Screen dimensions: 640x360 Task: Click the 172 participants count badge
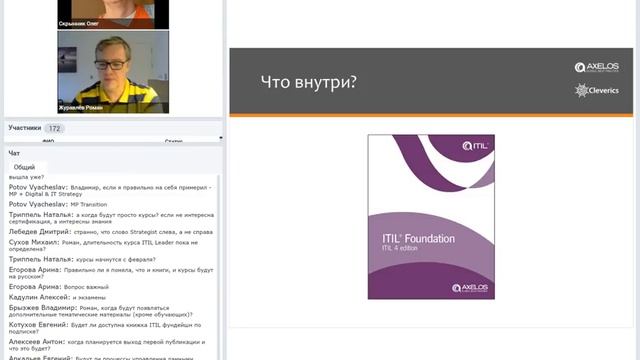point(54,129)
